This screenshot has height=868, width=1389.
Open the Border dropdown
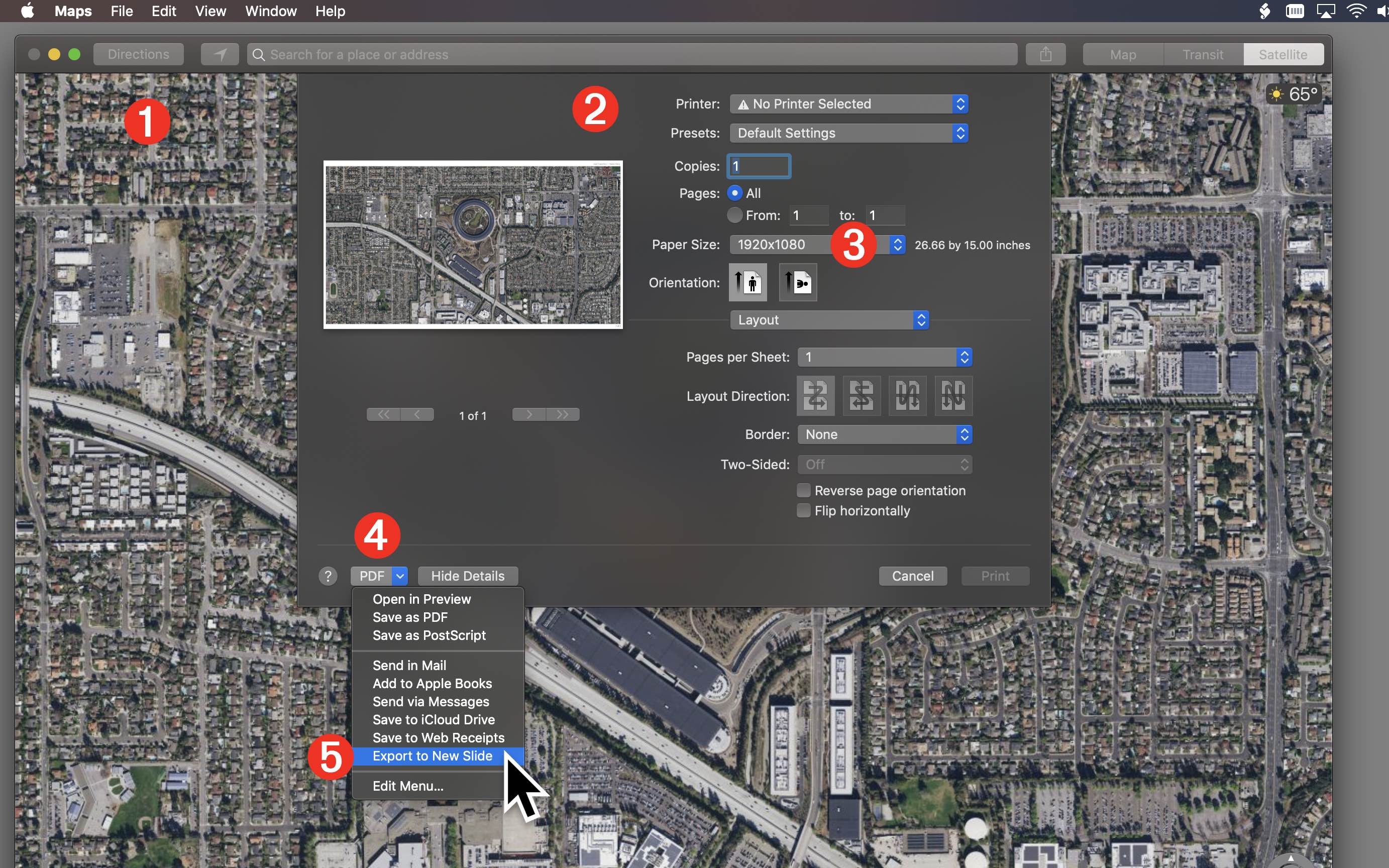884,435
